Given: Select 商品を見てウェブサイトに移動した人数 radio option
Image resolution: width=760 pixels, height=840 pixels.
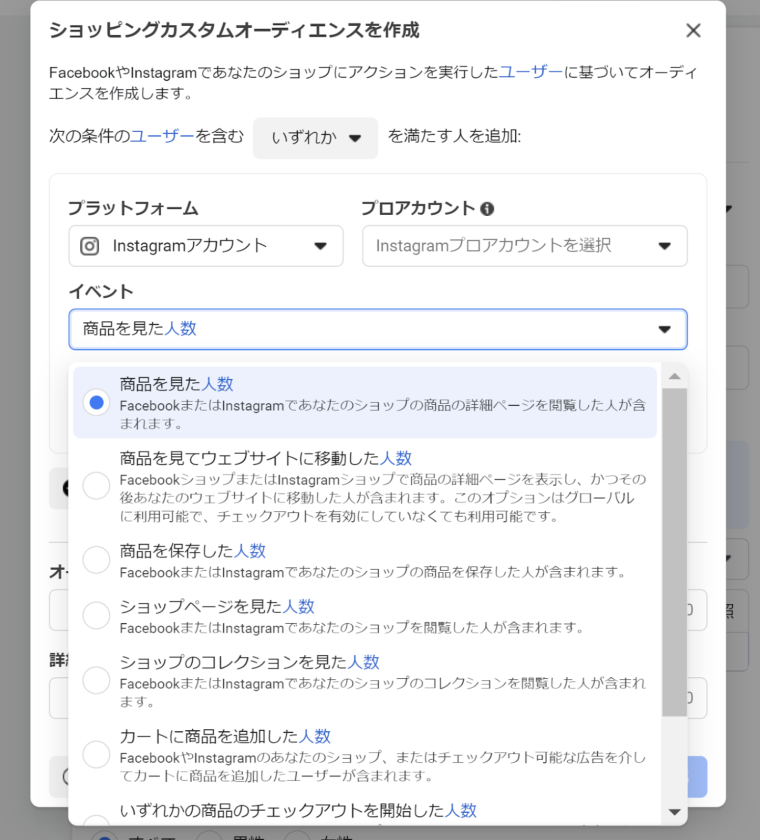Looking at the screenshot, I should click(x=96, y=486).
